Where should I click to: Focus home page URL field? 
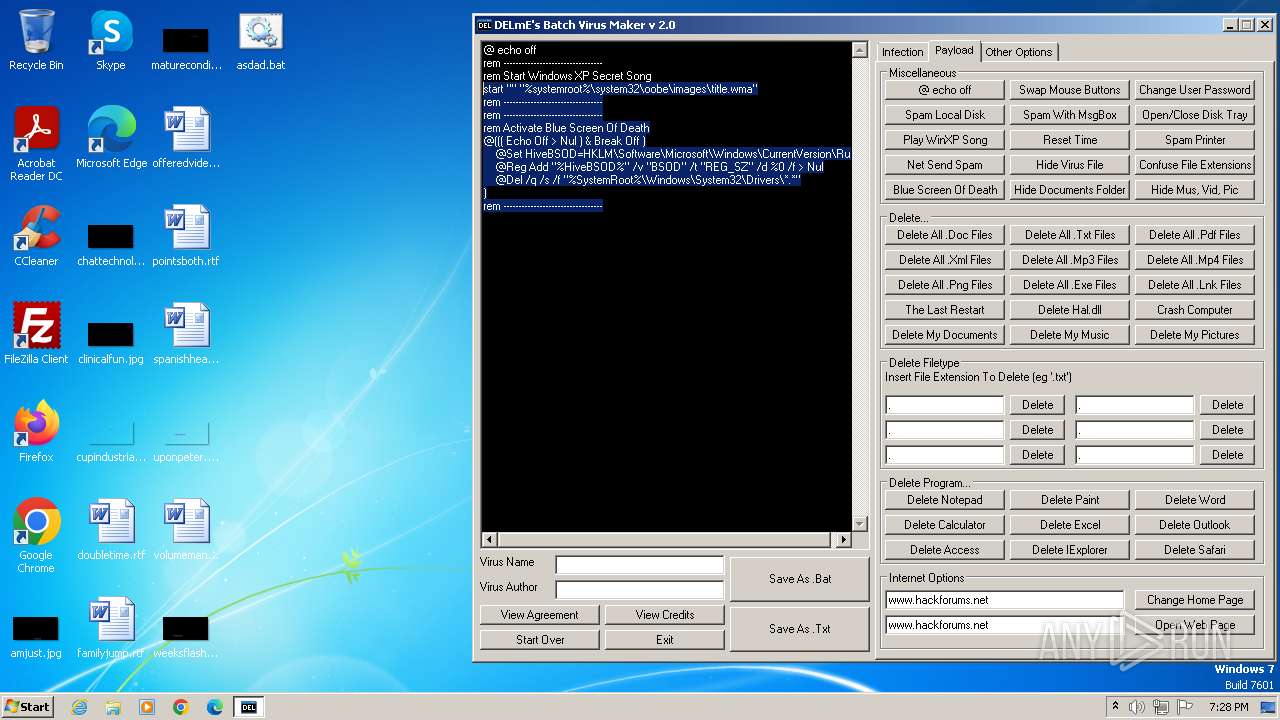[1005, 600]
